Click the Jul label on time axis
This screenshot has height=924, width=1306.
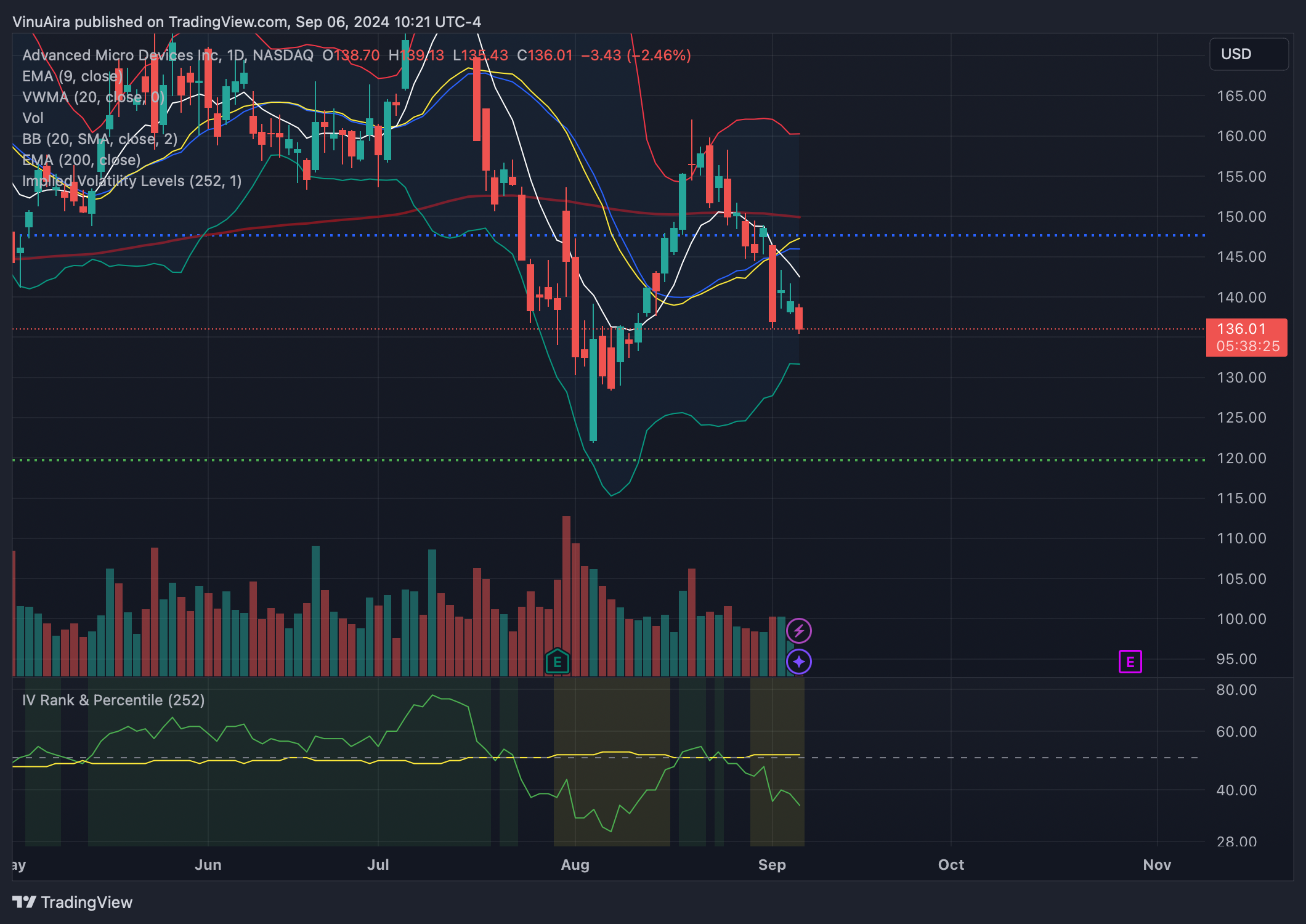pyautogui.click(x=378, y=865)
